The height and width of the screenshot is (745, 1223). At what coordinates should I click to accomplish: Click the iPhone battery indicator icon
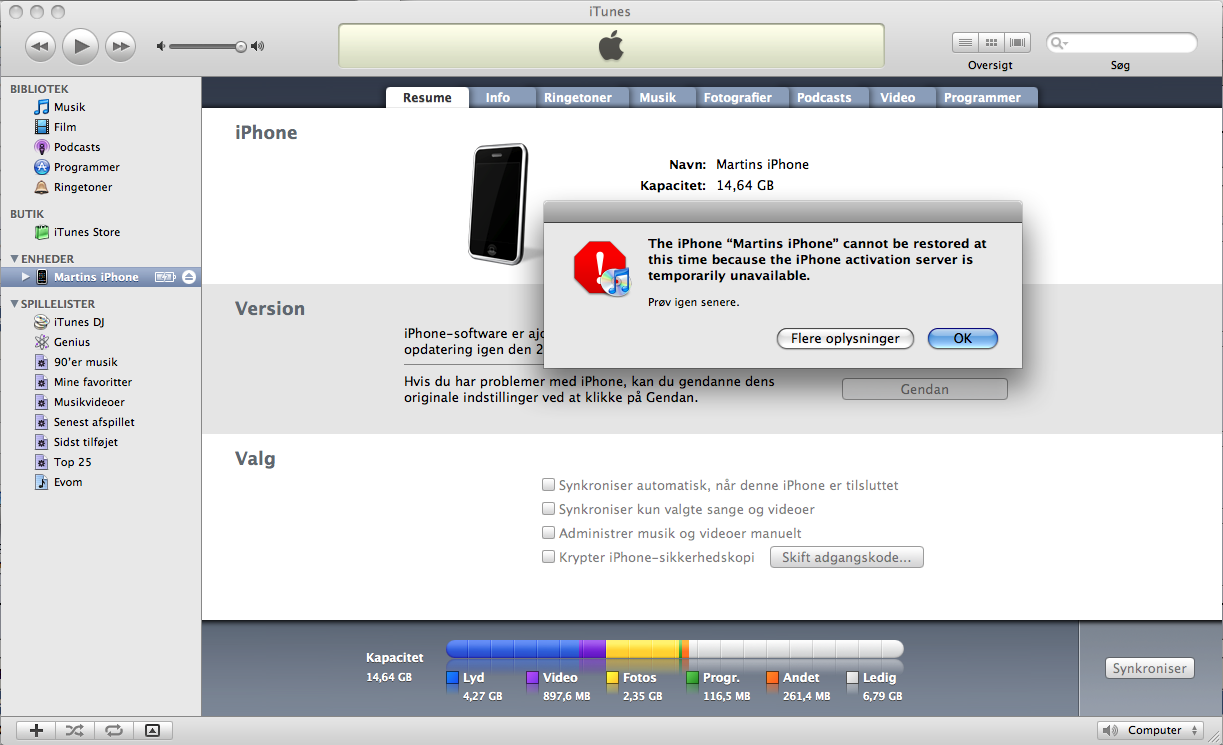[x=165, y=277]
